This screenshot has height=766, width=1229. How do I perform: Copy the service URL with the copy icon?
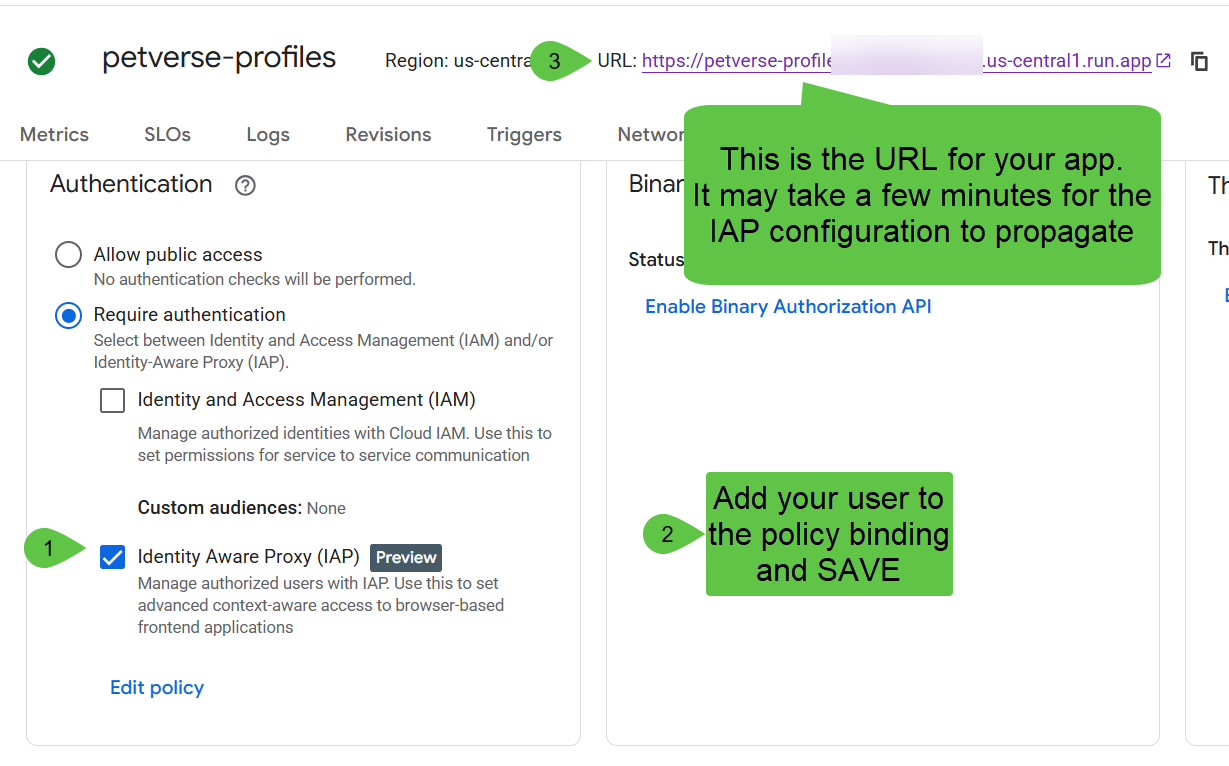[1199, 61]
